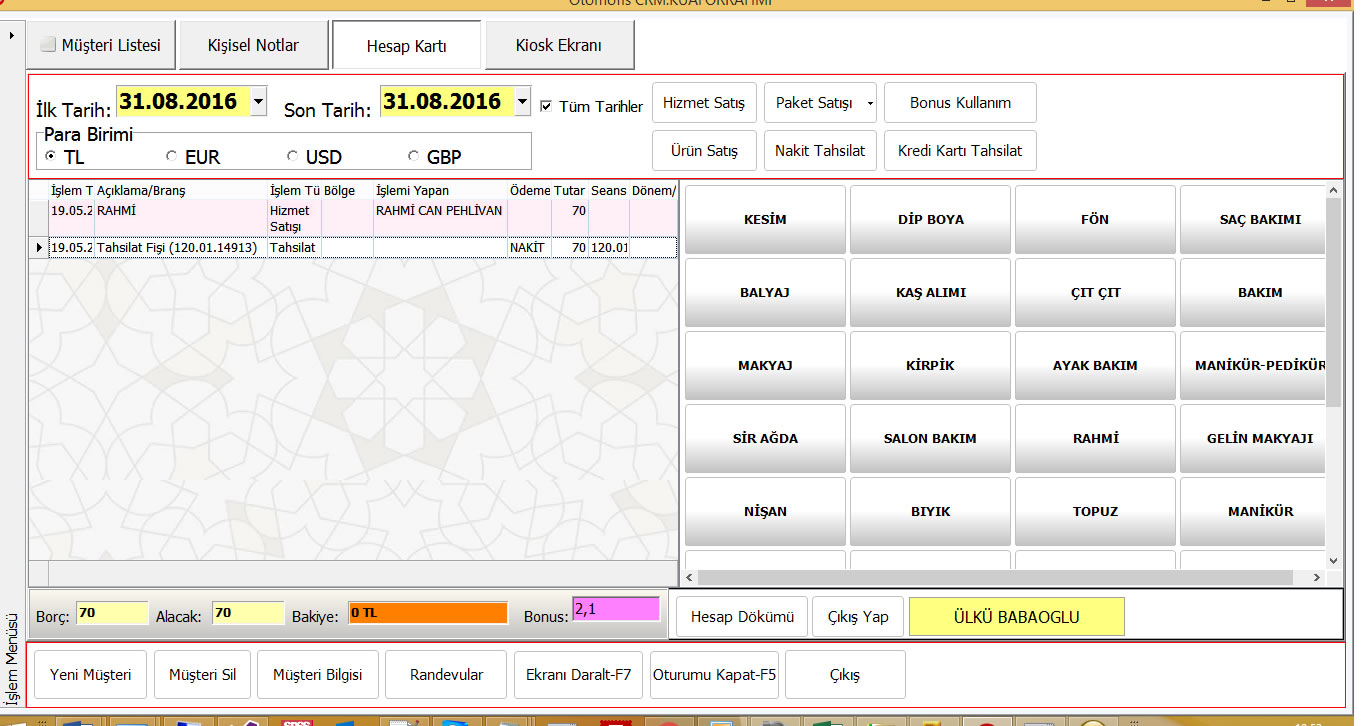1366x726 pixels.
Task: Choose the NİŞAN service tile
Action: 765,511
